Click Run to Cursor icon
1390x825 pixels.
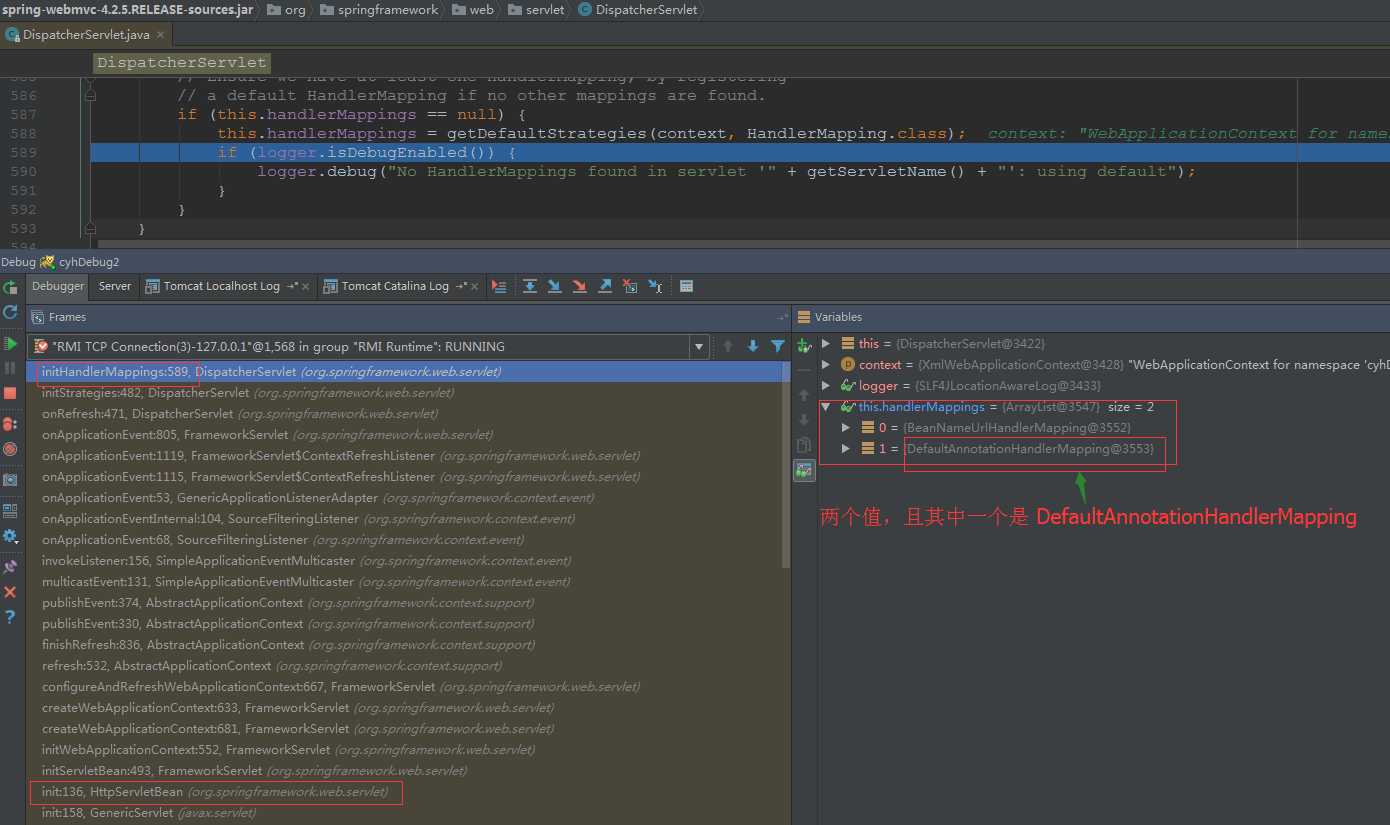655,286
